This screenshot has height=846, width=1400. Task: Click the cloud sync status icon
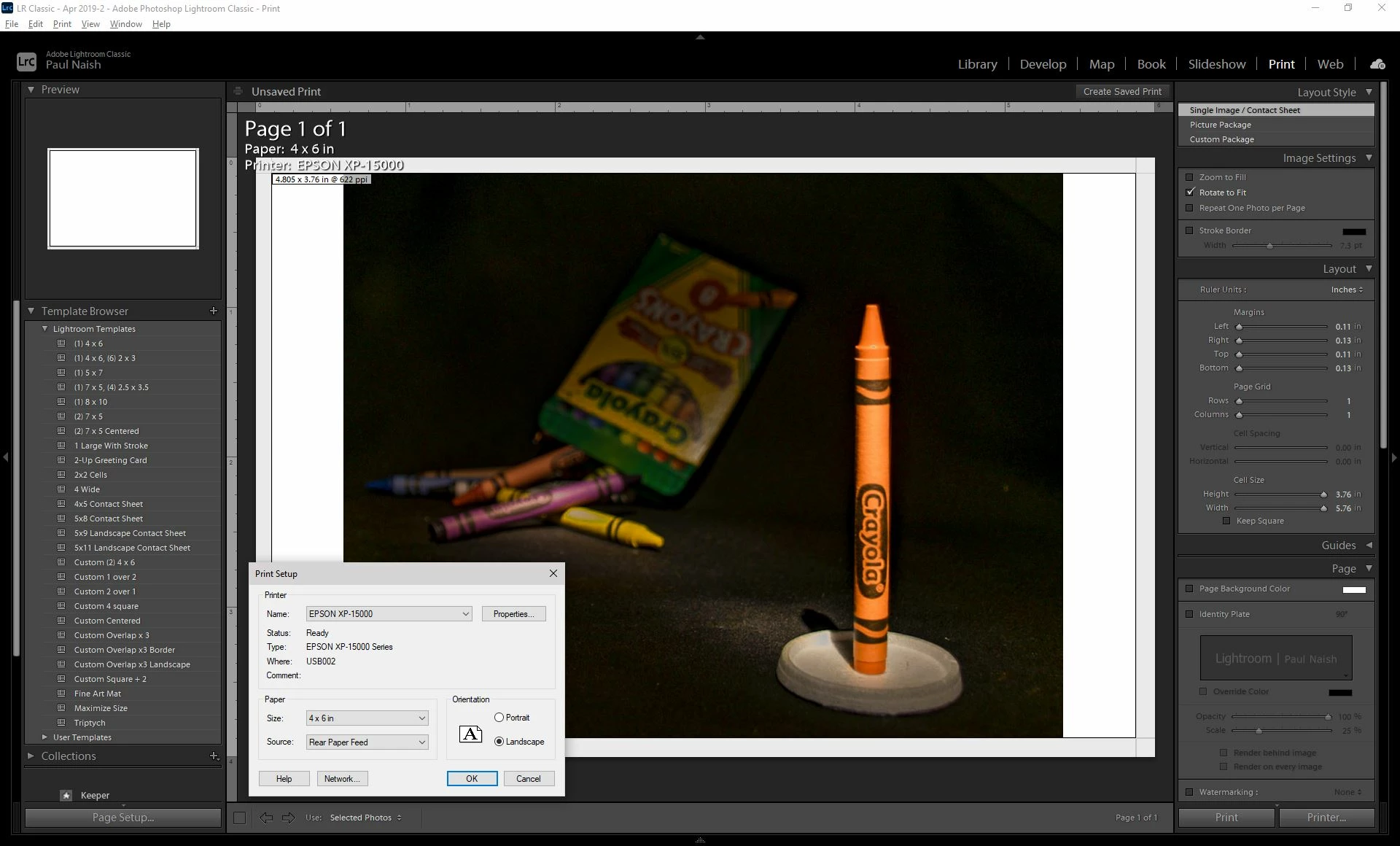(1377, 64)
